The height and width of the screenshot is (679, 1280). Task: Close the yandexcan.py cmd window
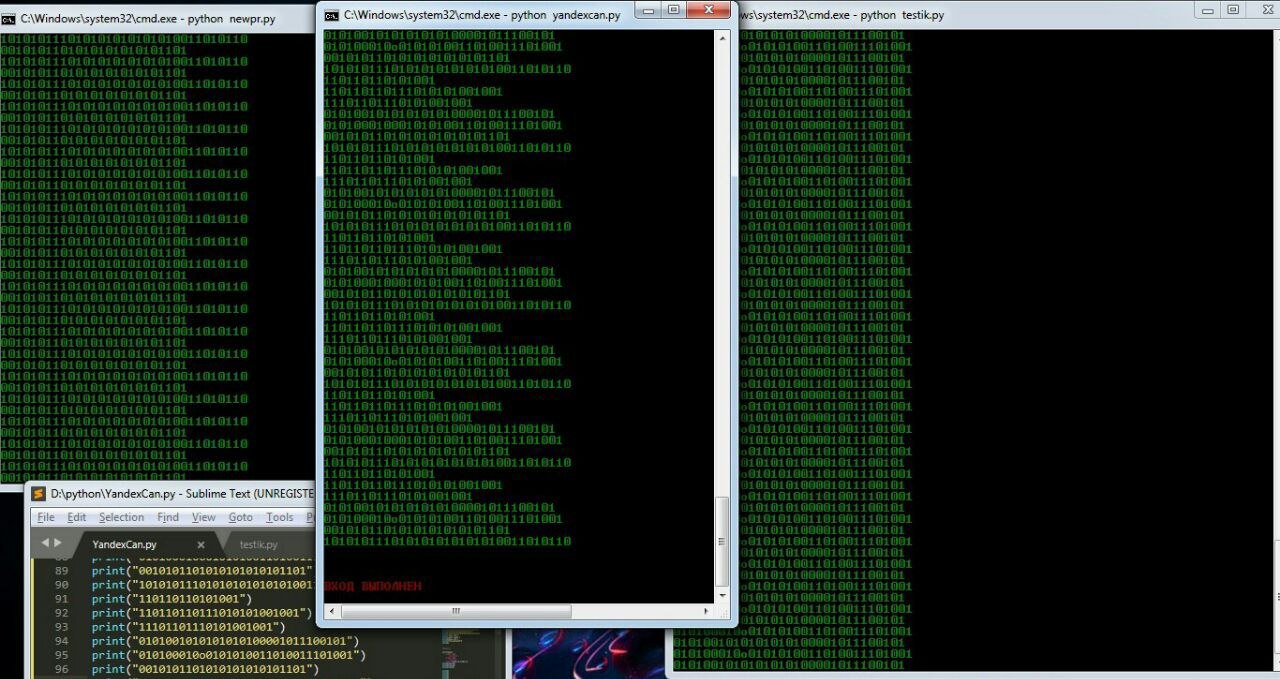pyautogui.click(x=708, y=10)
